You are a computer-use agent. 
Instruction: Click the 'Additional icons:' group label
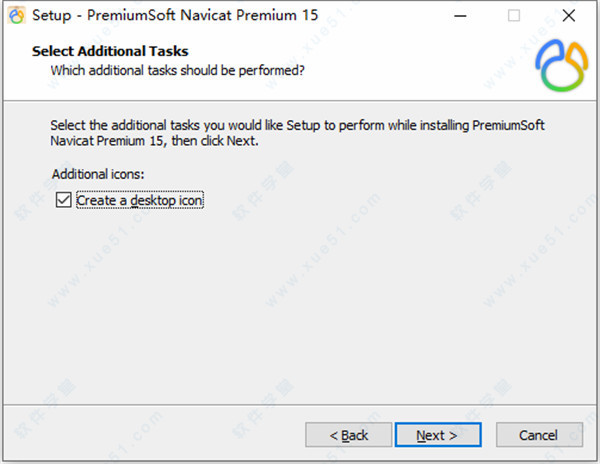click(98, 174)
